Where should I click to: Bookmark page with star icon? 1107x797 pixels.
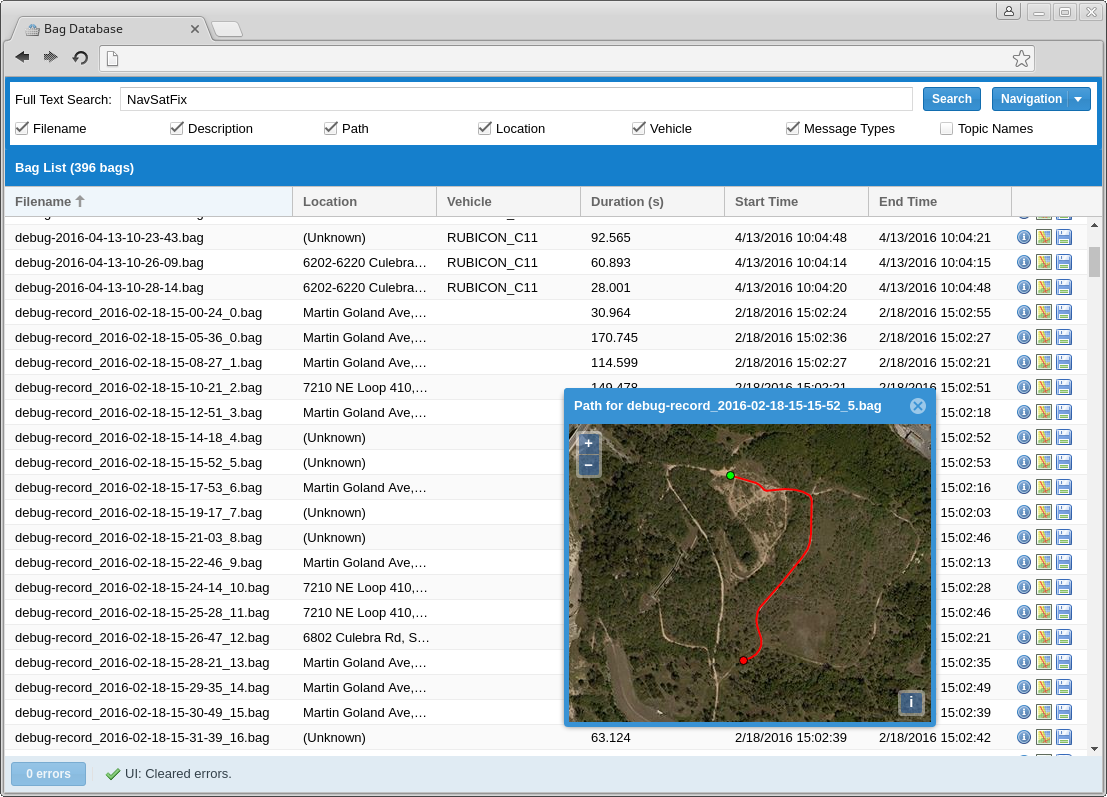1021,59
